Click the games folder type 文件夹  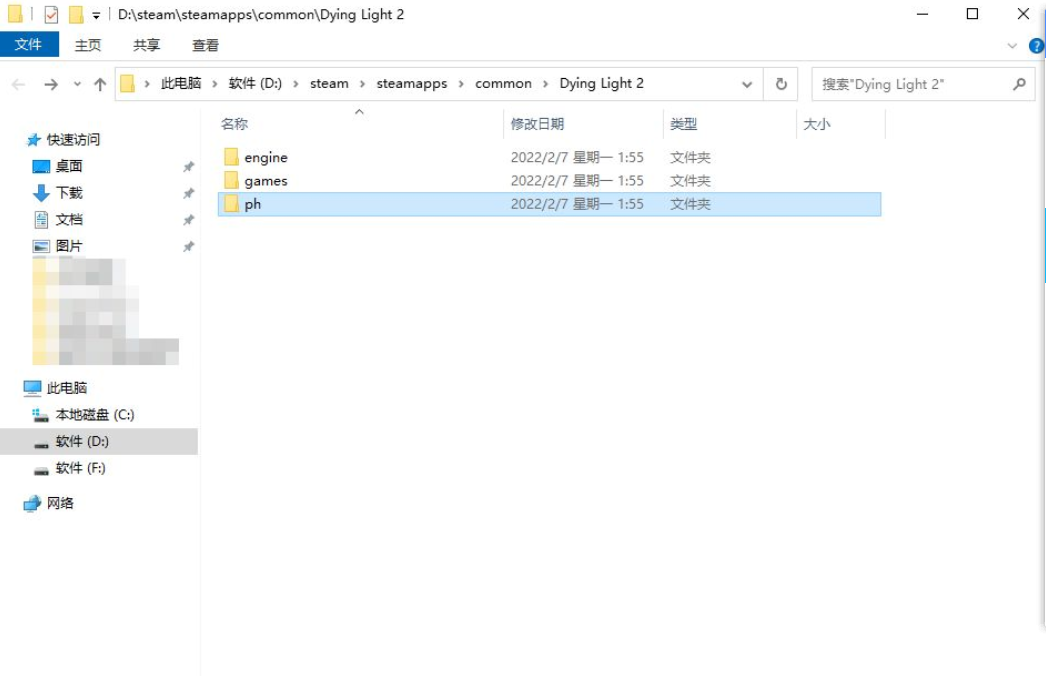tap(690, 181)
